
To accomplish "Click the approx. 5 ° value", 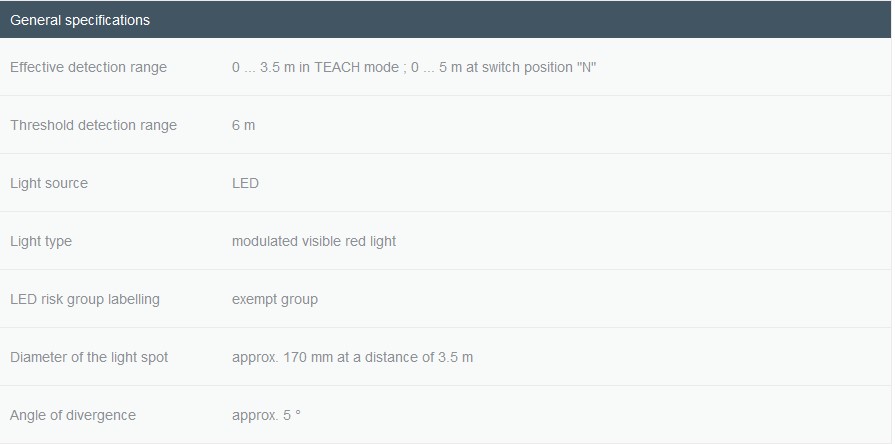I will (266, 415).
